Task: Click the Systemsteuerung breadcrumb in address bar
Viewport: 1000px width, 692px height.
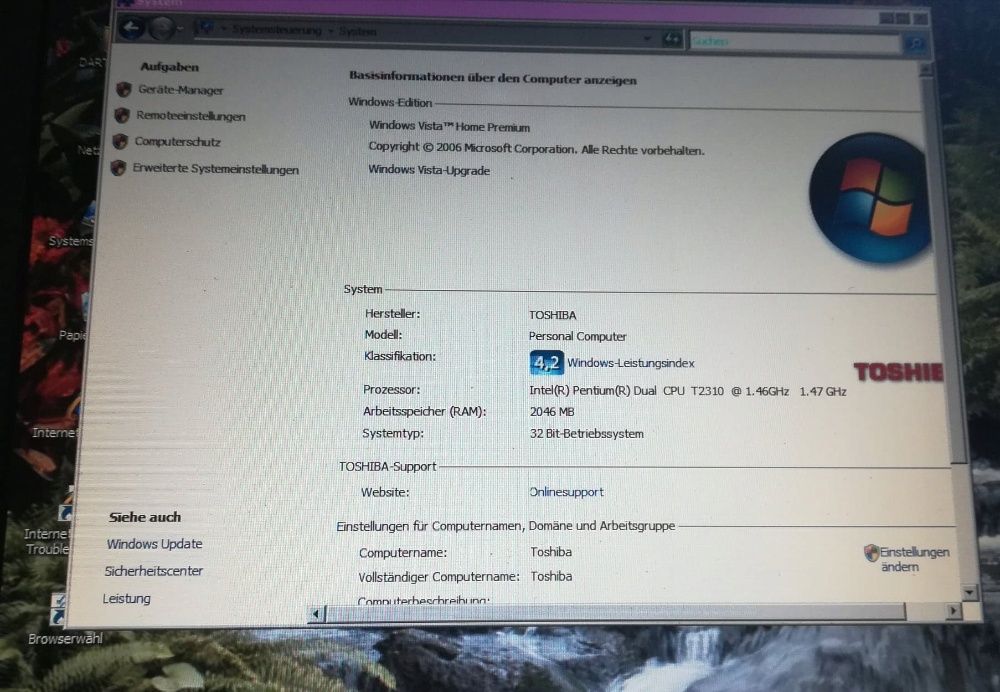Action: coord(277,29)
